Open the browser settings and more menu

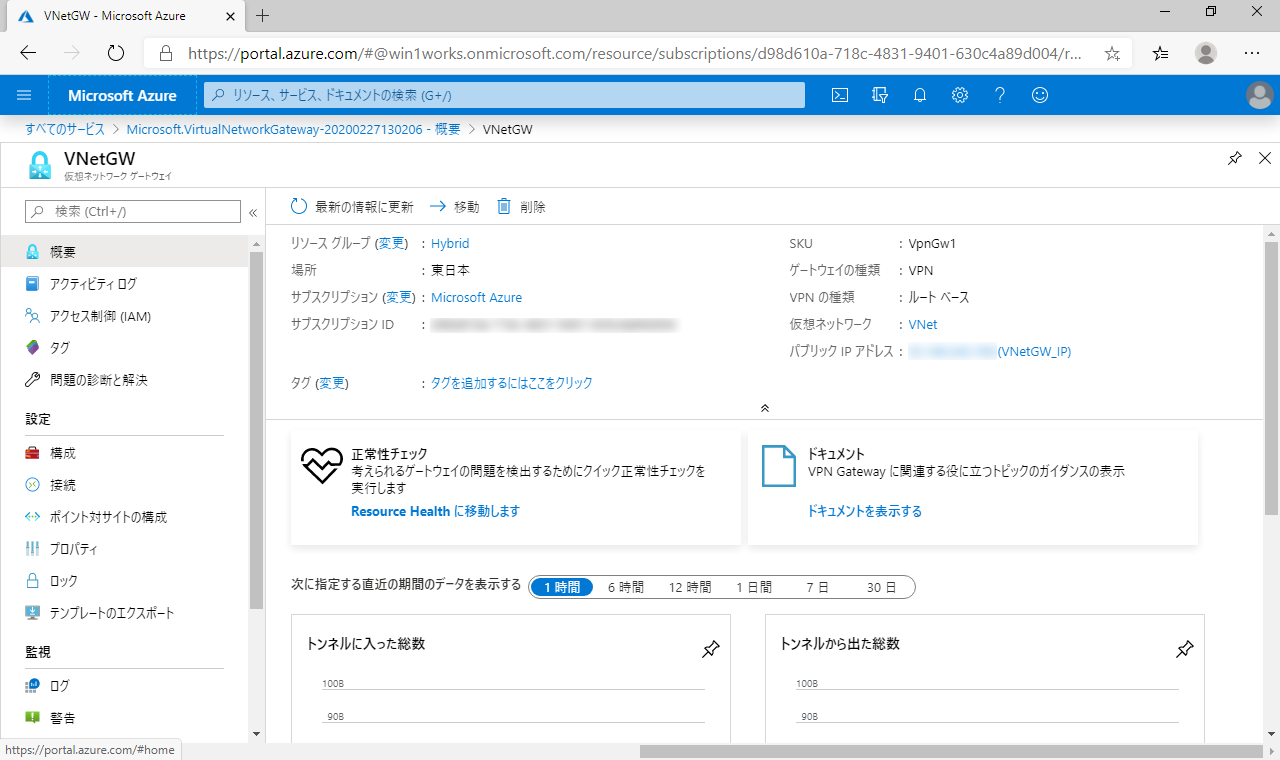(x=1252, y=53)
